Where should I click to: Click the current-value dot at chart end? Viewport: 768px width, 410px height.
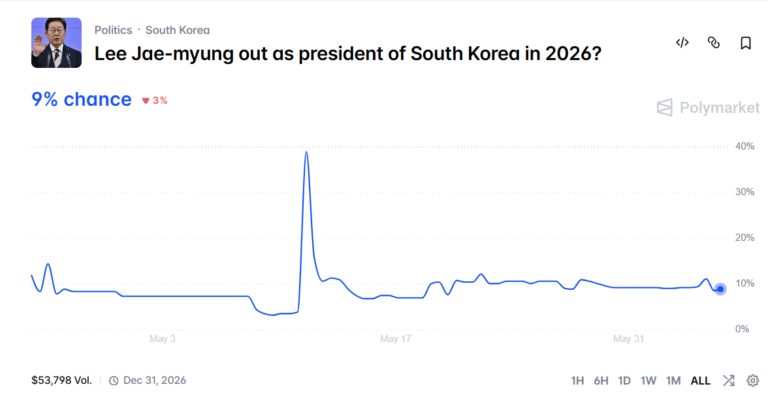[x=720, y=289]
